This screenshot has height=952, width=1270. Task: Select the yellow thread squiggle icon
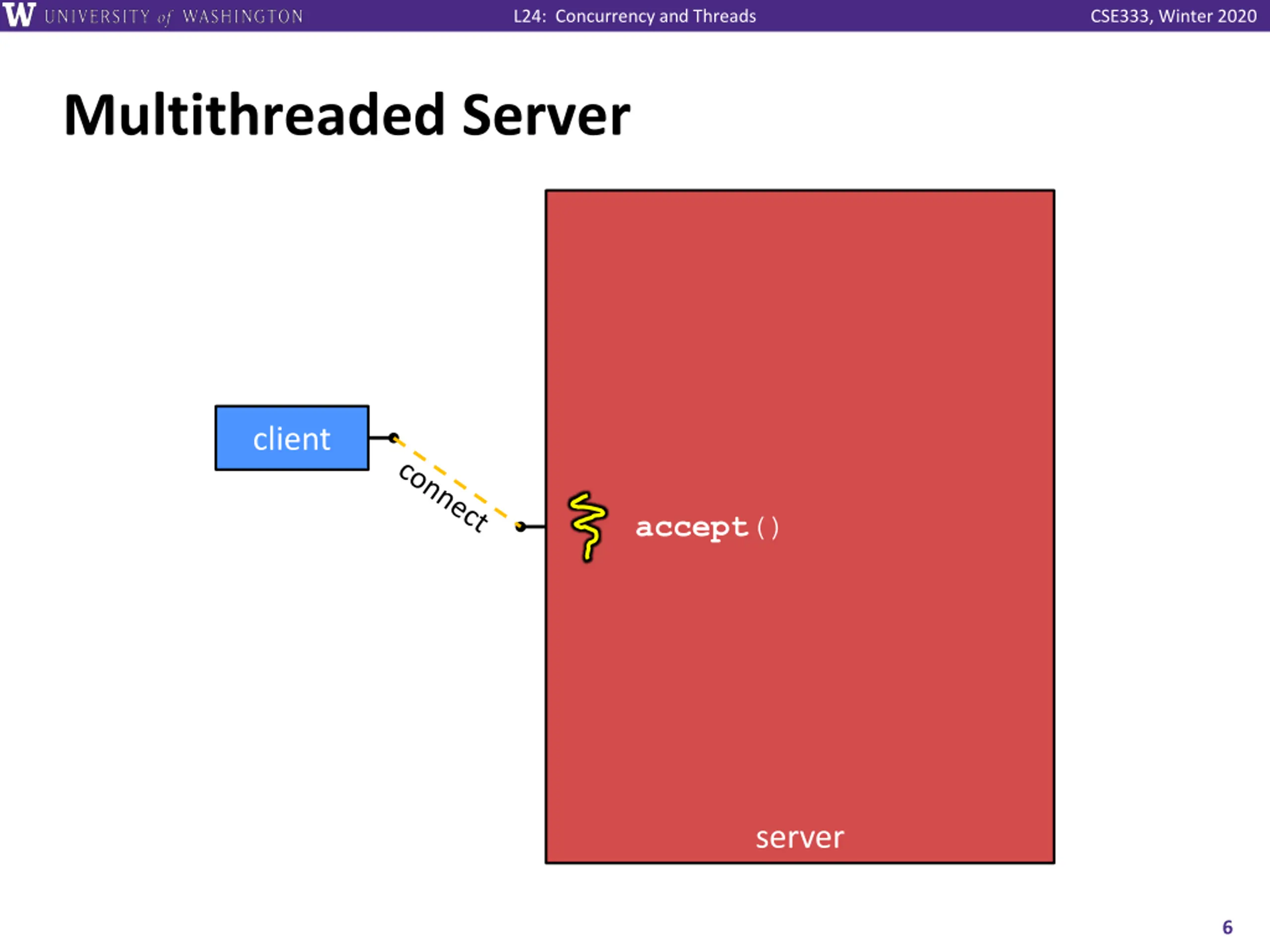(587, 526)
